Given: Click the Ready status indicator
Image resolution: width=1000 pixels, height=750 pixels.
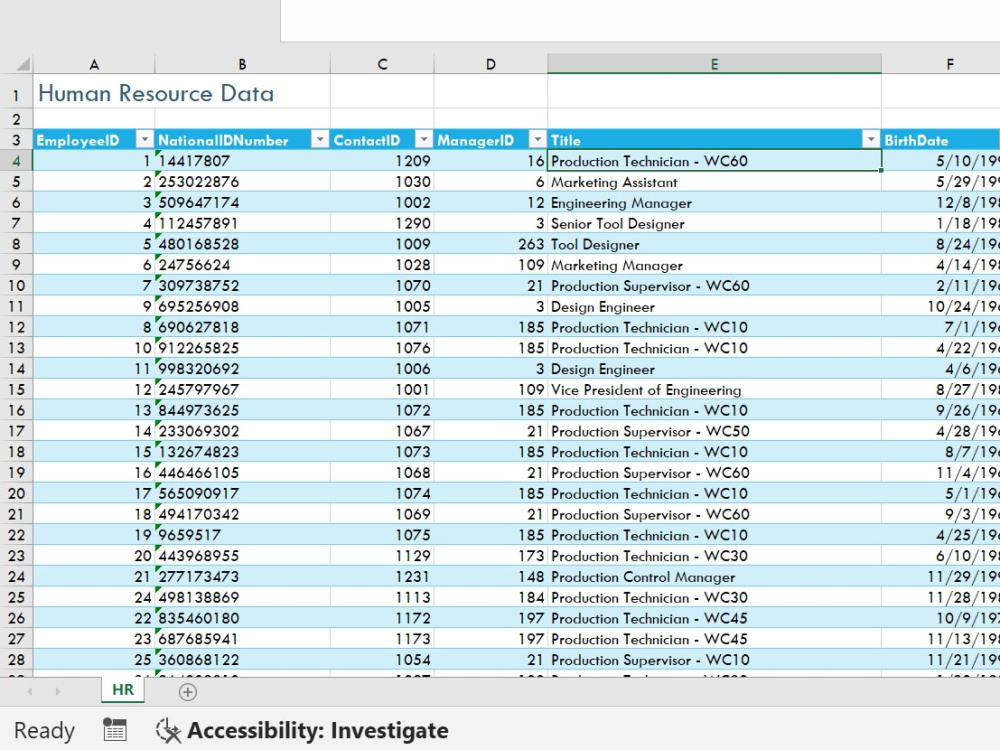Looking at the screenshot, I should 45,730.
